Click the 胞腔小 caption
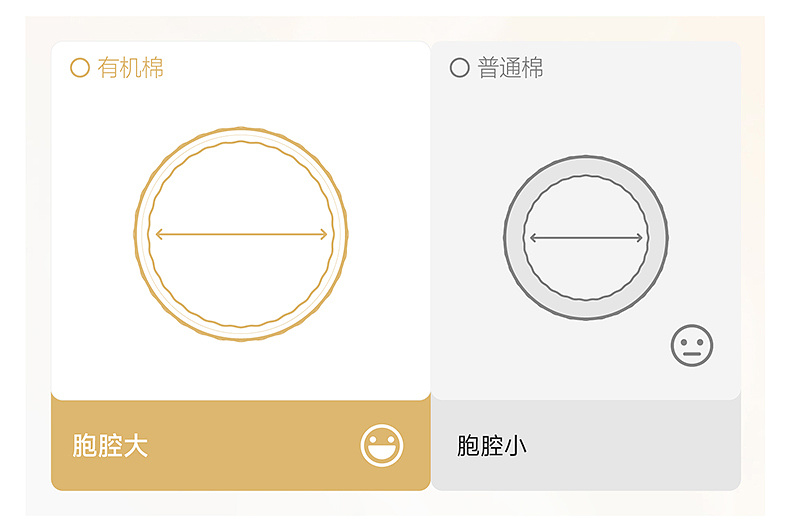 (492, 446)
